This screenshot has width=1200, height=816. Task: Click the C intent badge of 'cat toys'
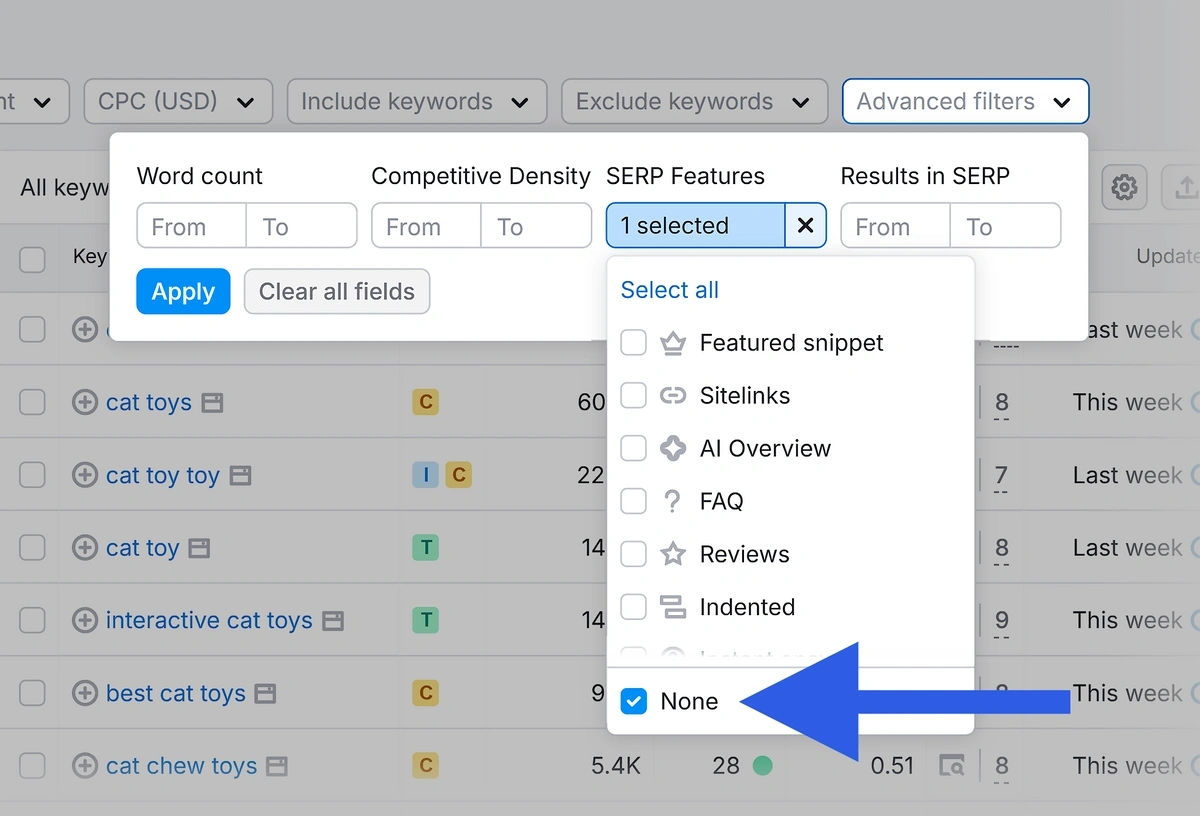tap(426, 402)
